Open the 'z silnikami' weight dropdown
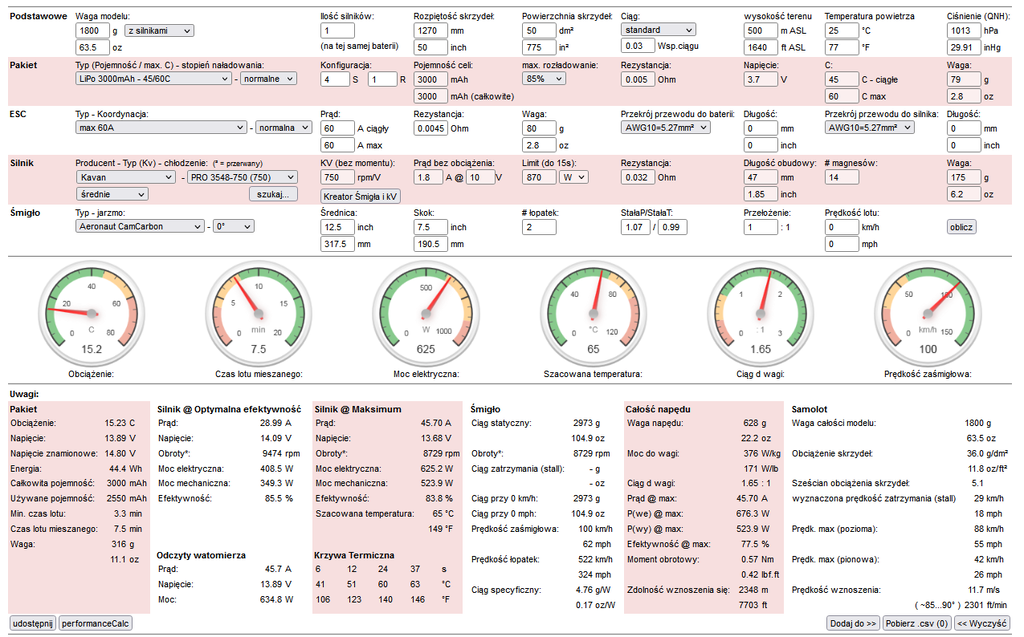This screenshot has width=1024, height=637. click(x=158, y=31)
